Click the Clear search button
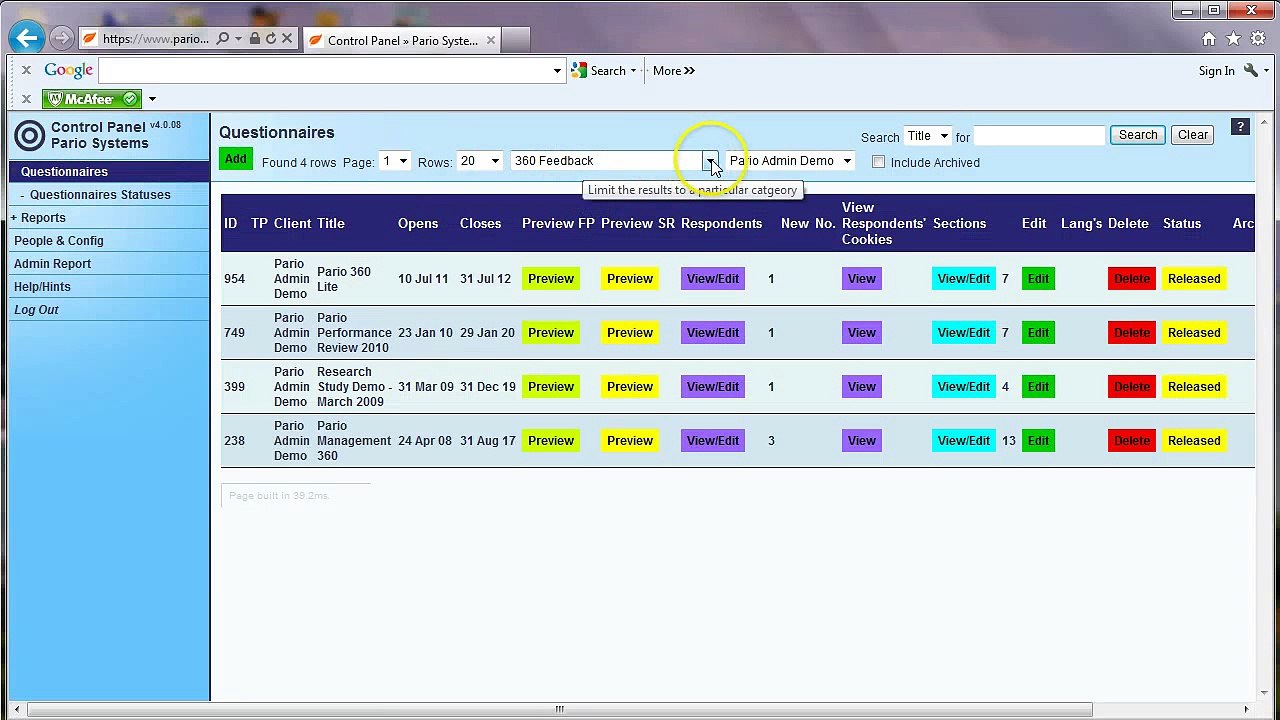 [x=1193, y=135]
